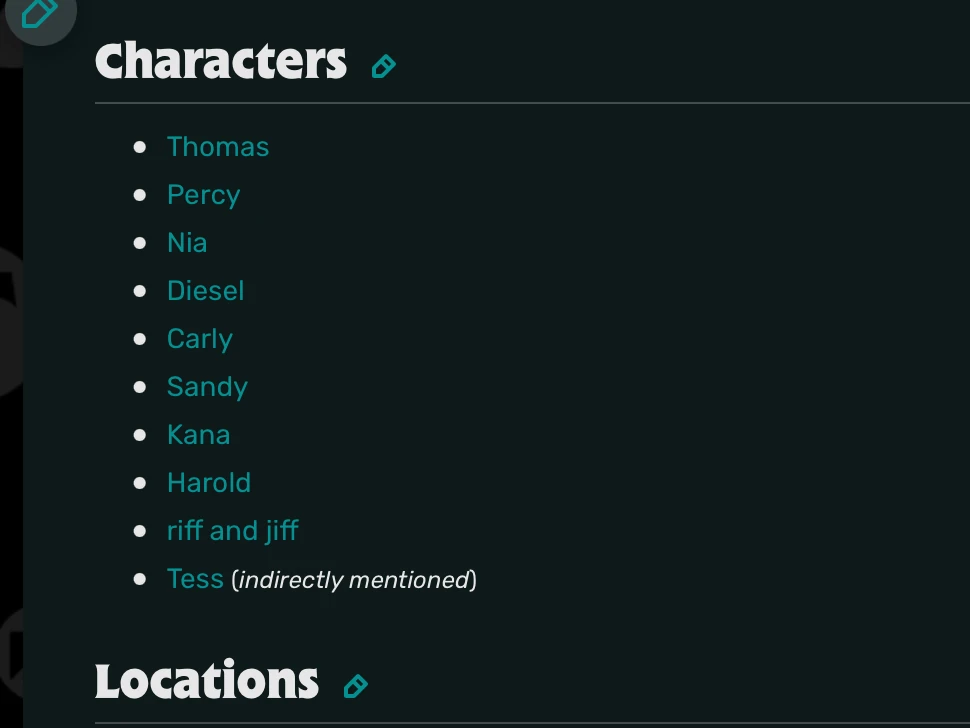Click the Characters section heading
970x728 pixels.
click(221, 62)
